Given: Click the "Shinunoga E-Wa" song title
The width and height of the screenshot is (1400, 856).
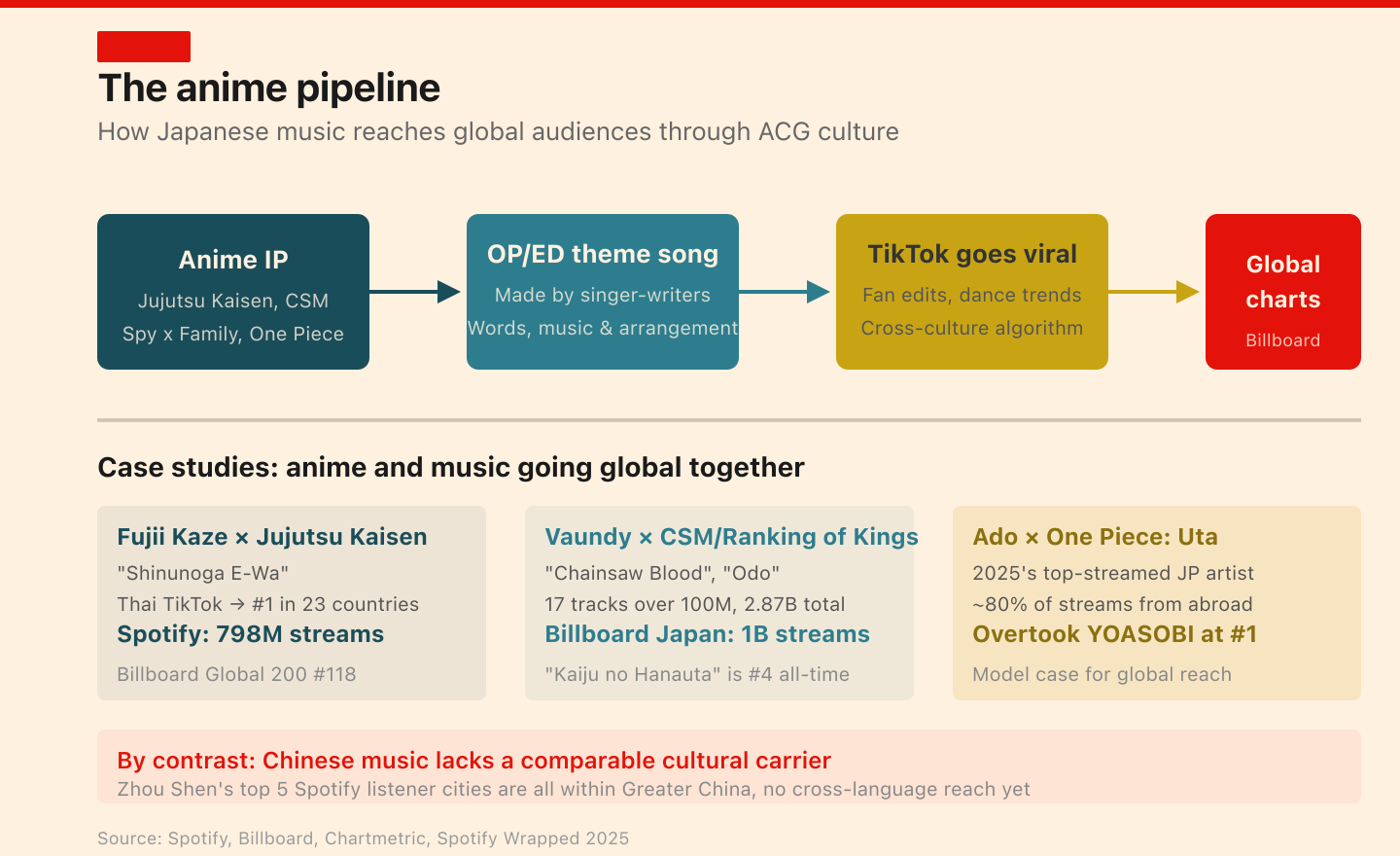Looking at the screenshot, I should tap(203, 573).
